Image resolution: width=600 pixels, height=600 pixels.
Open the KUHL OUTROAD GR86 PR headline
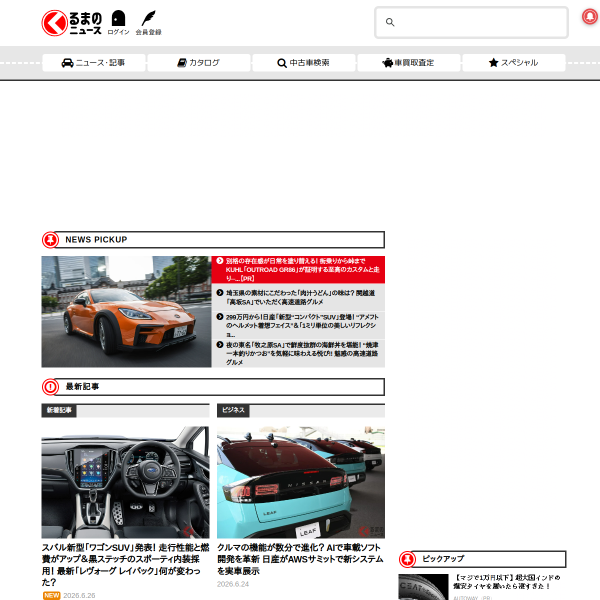(302, 269)
